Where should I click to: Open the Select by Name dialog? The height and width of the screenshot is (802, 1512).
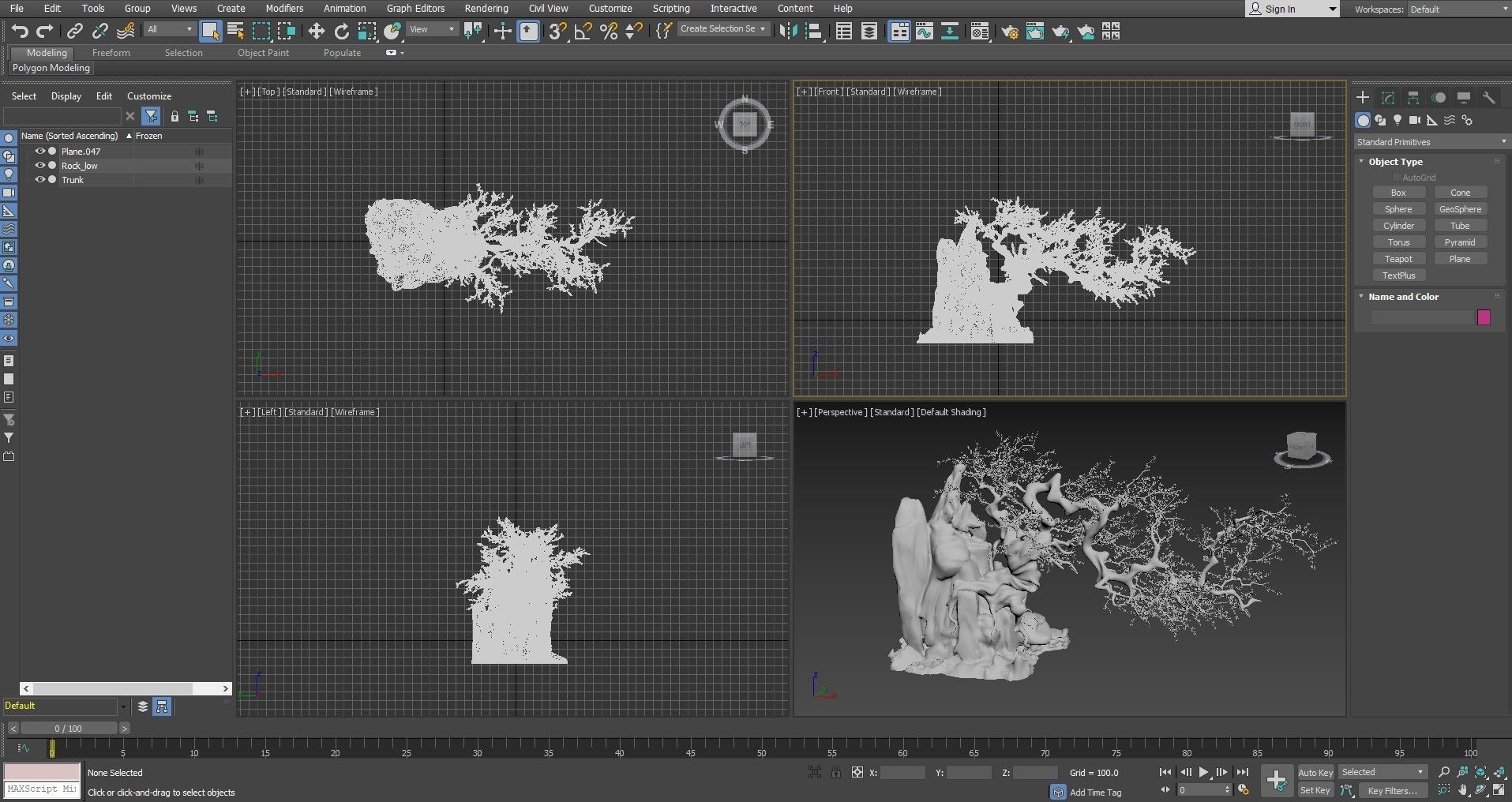click(235, 31)
